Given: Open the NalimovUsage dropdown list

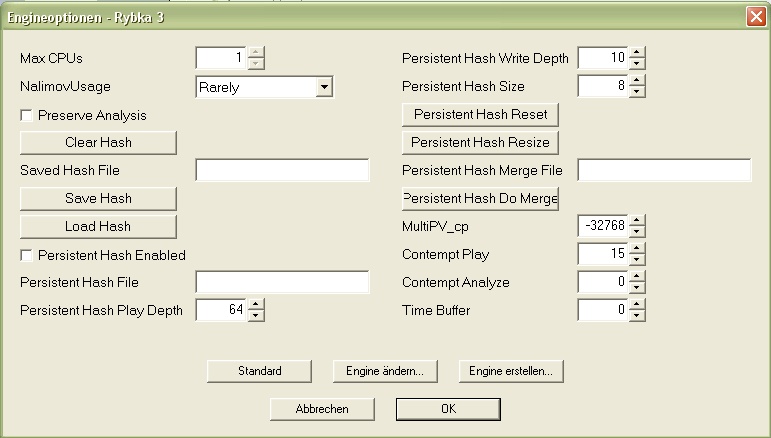Looking at the screenshot, I should coord(324,87).
